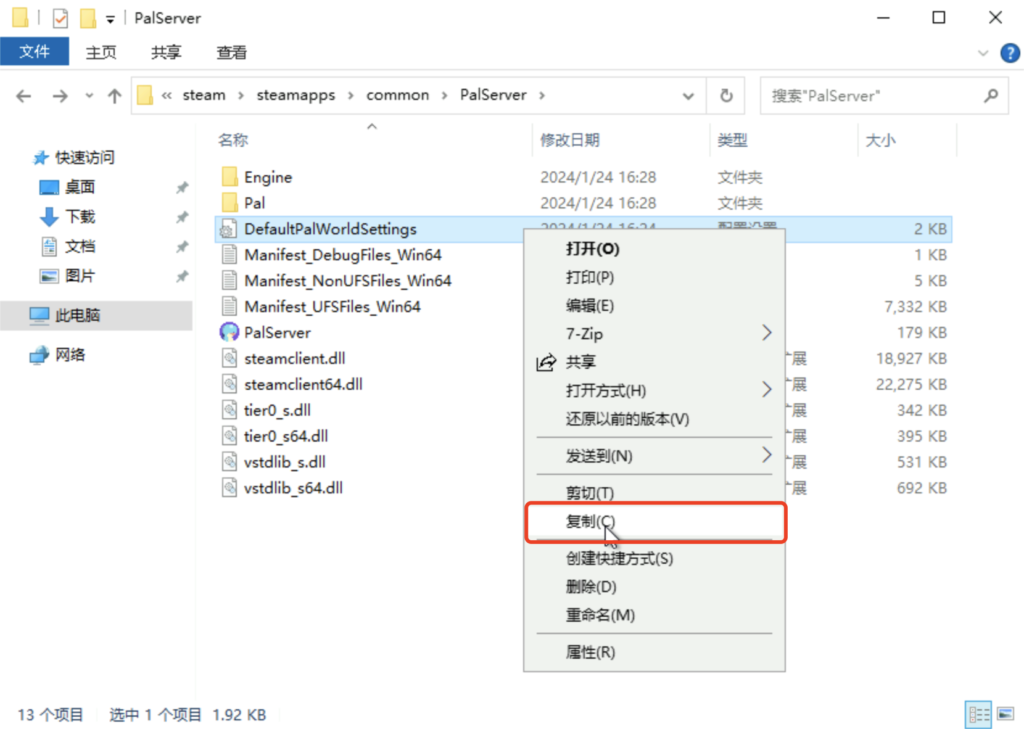Select steamclient64.dll file icon
This screenshot has width=1024, height=729.
click(x=229, y=384)
